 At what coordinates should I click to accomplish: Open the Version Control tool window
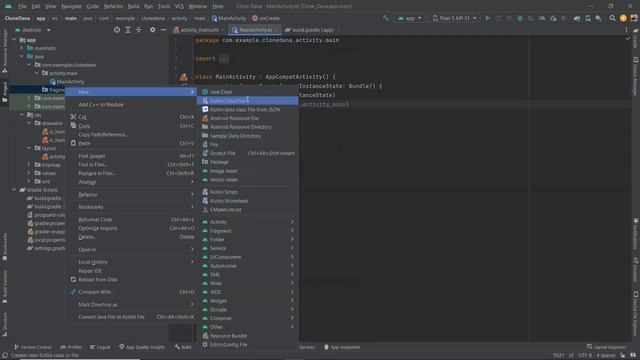pos(33,347)
